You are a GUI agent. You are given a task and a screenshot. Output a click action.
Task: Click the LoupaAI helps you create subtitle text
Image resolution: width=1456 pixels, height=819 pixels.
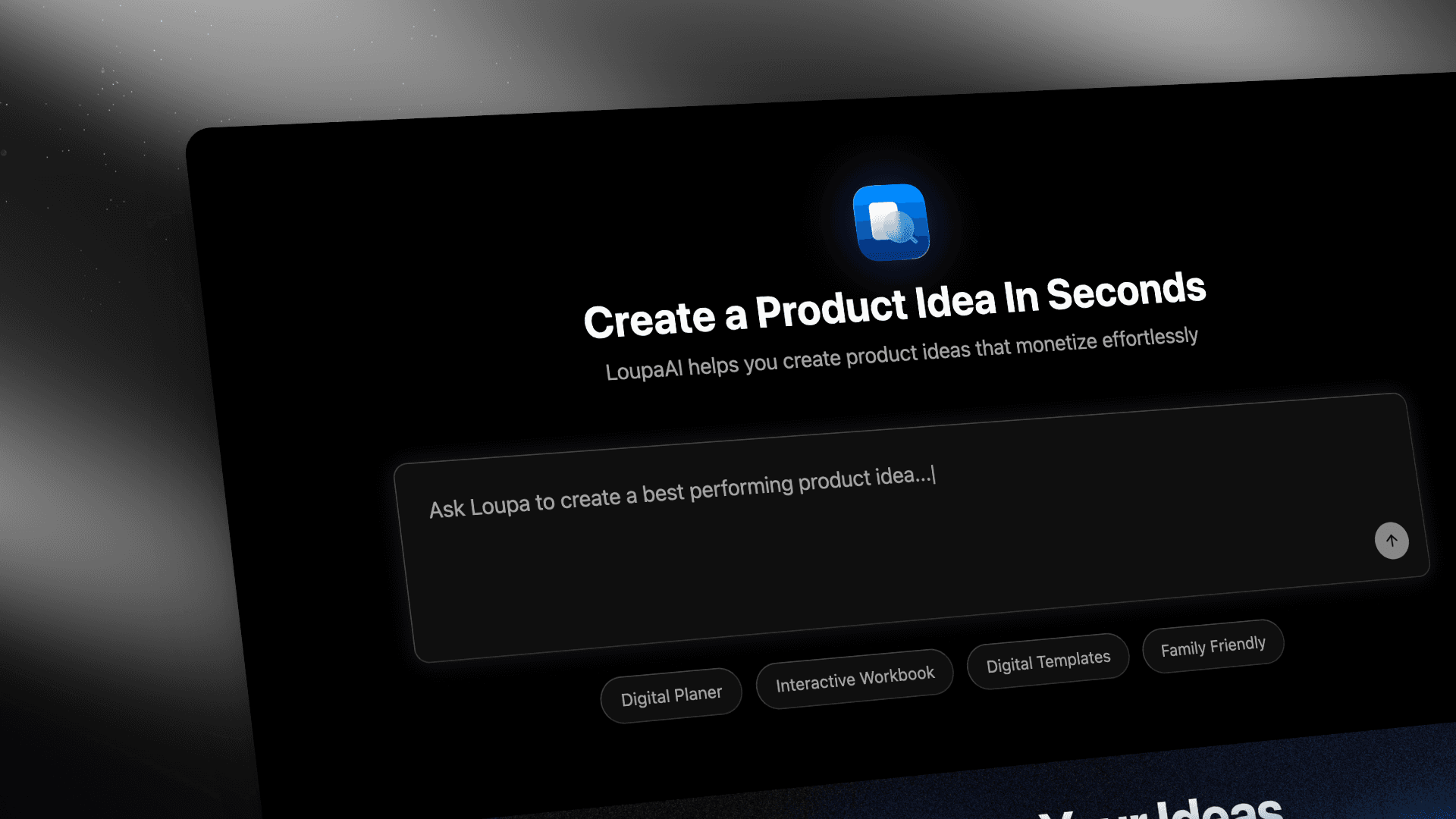tap(902, 354)
